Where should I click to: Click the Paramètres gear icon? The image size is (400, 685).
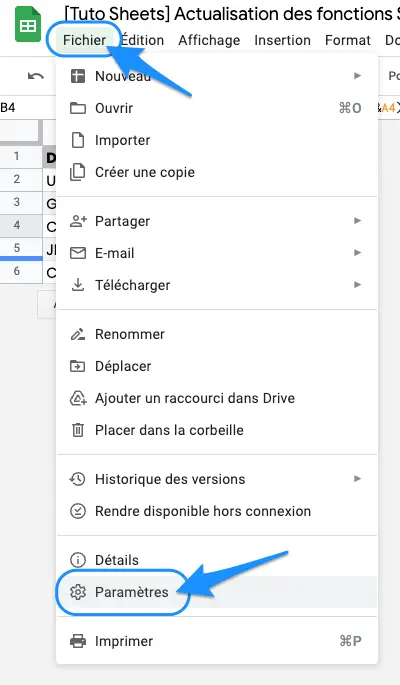pyautogui.click(x=78, y=592)
